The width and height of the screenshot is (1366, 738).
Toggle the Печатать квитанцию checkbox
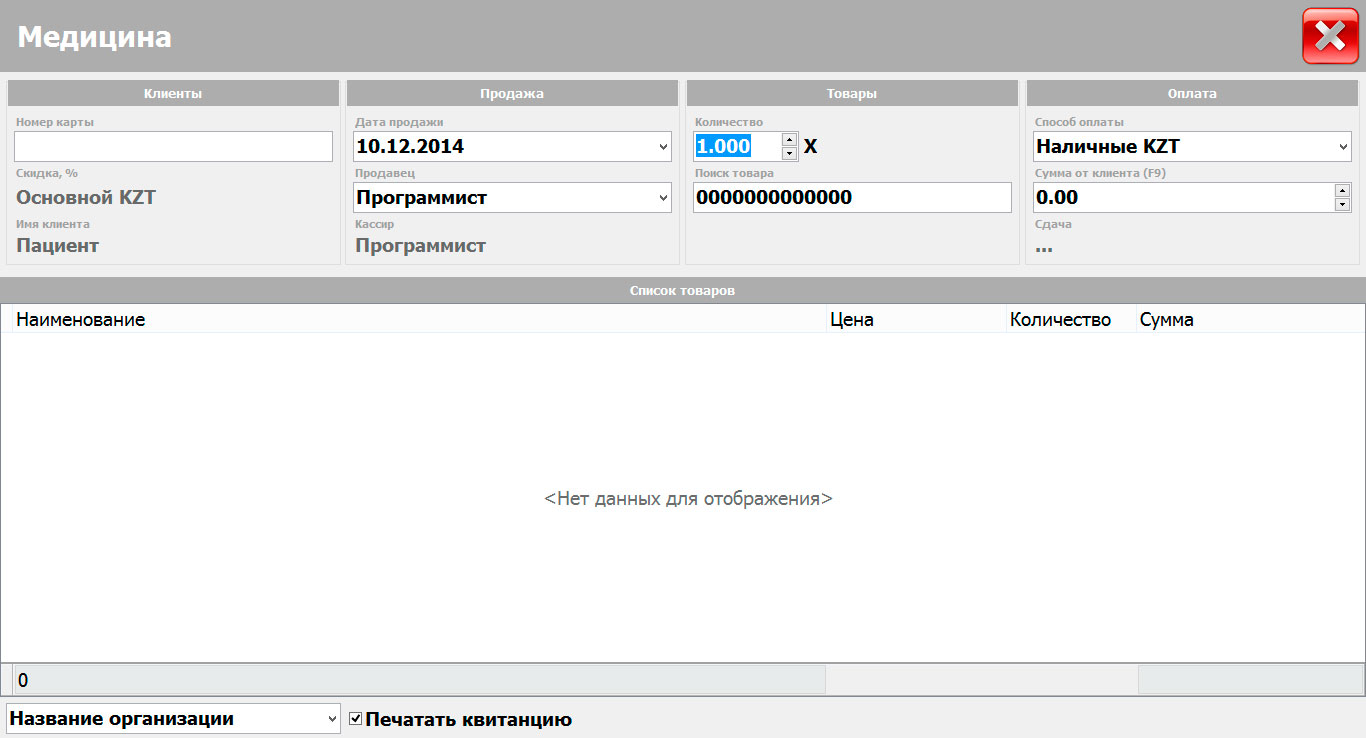coord(355,718)
